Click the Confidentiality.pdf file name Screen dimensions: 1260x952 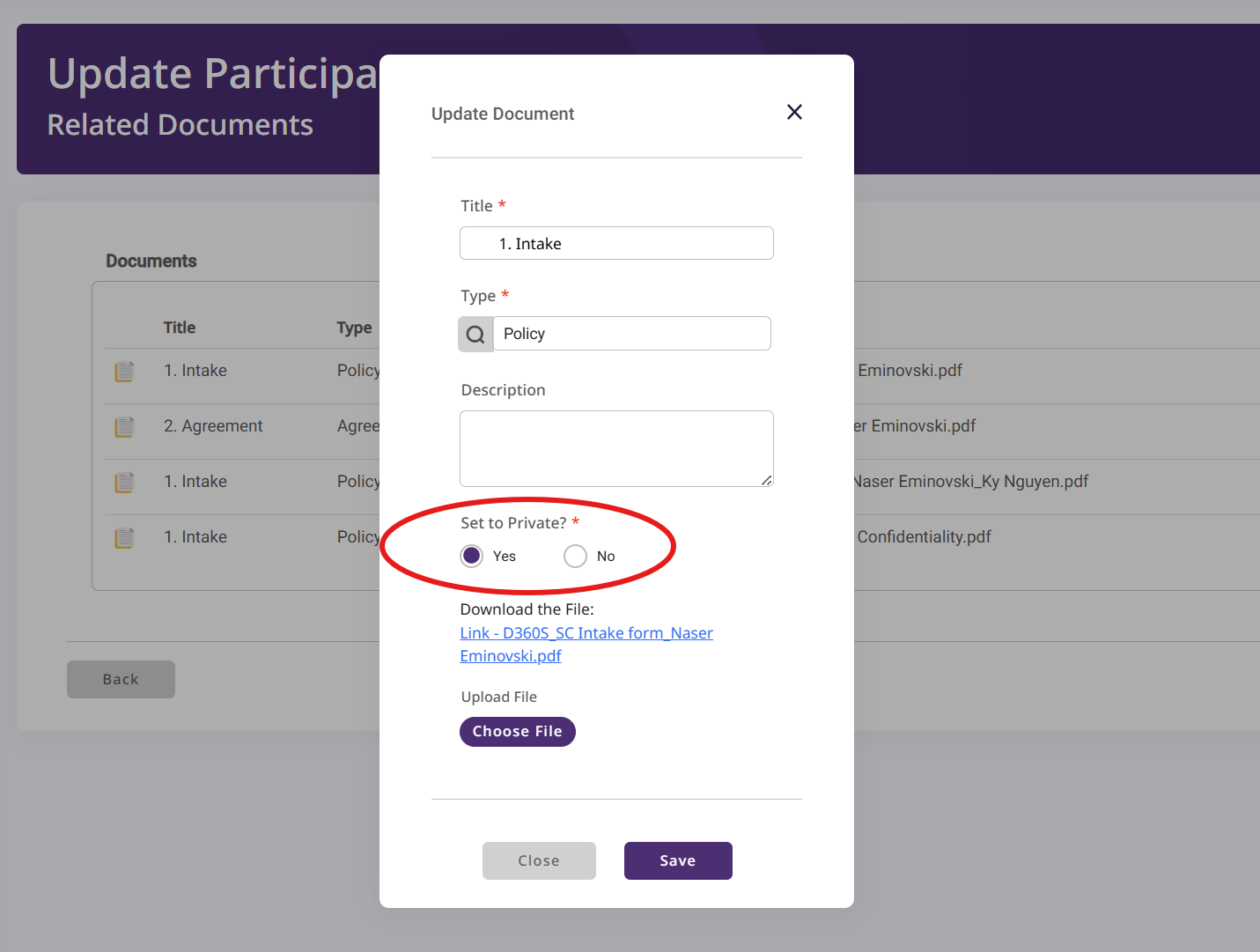924,537
